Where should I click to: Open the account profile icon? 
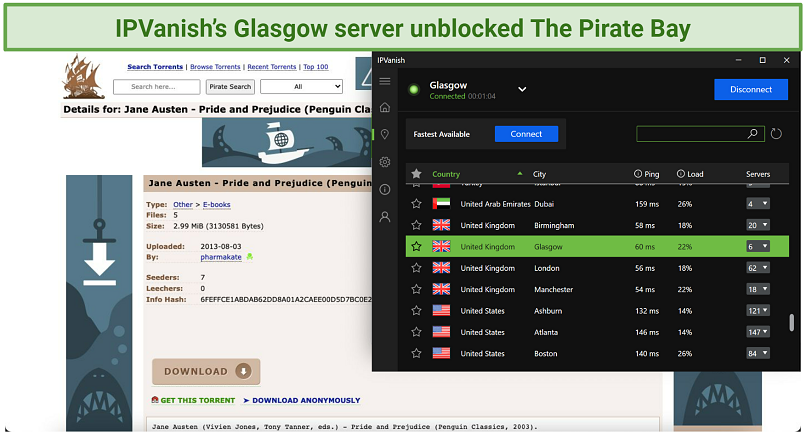[384, 217]
